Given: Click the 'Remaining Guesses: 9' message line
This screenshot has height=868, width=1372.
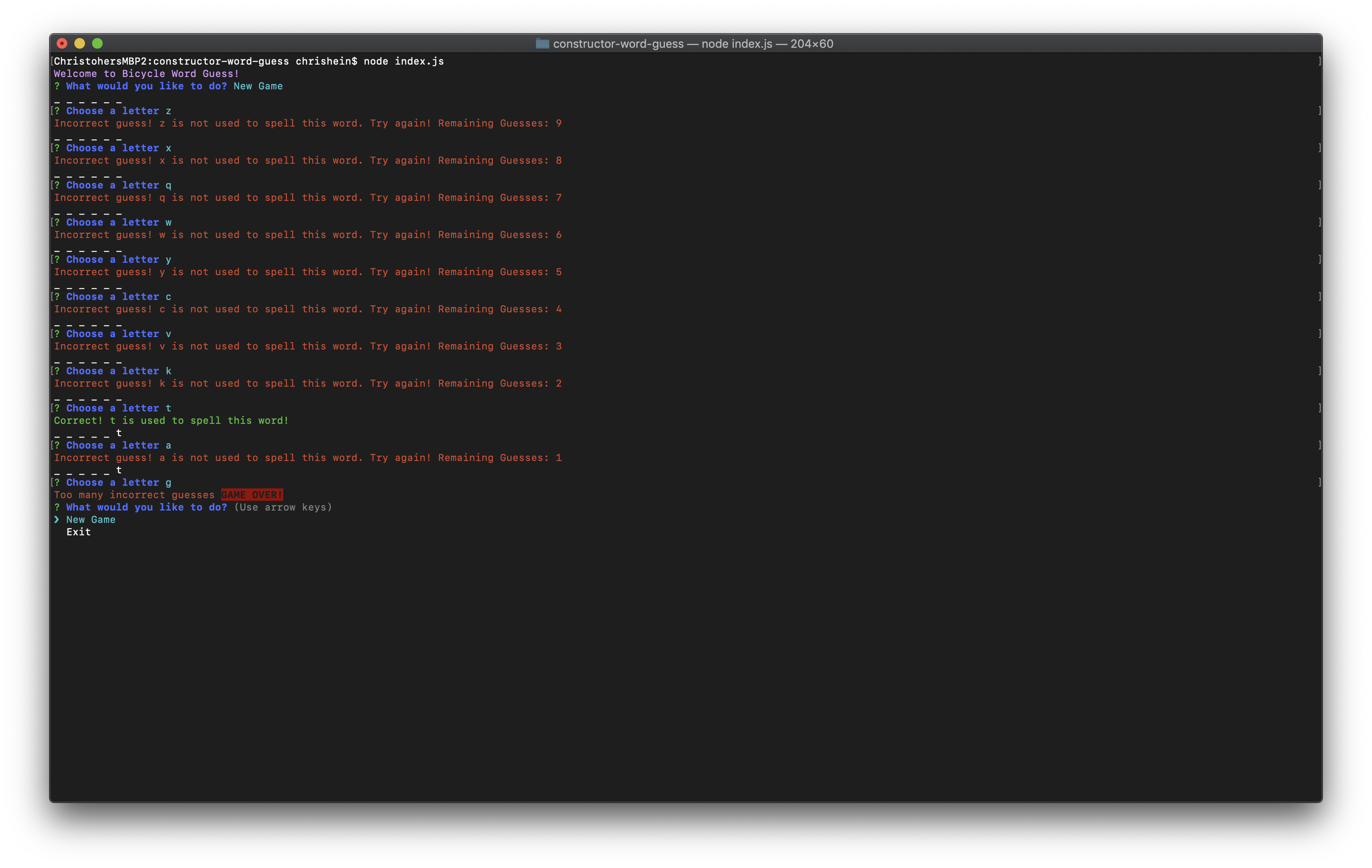Looking at the screenshot, I should click(x=308, y=123).
